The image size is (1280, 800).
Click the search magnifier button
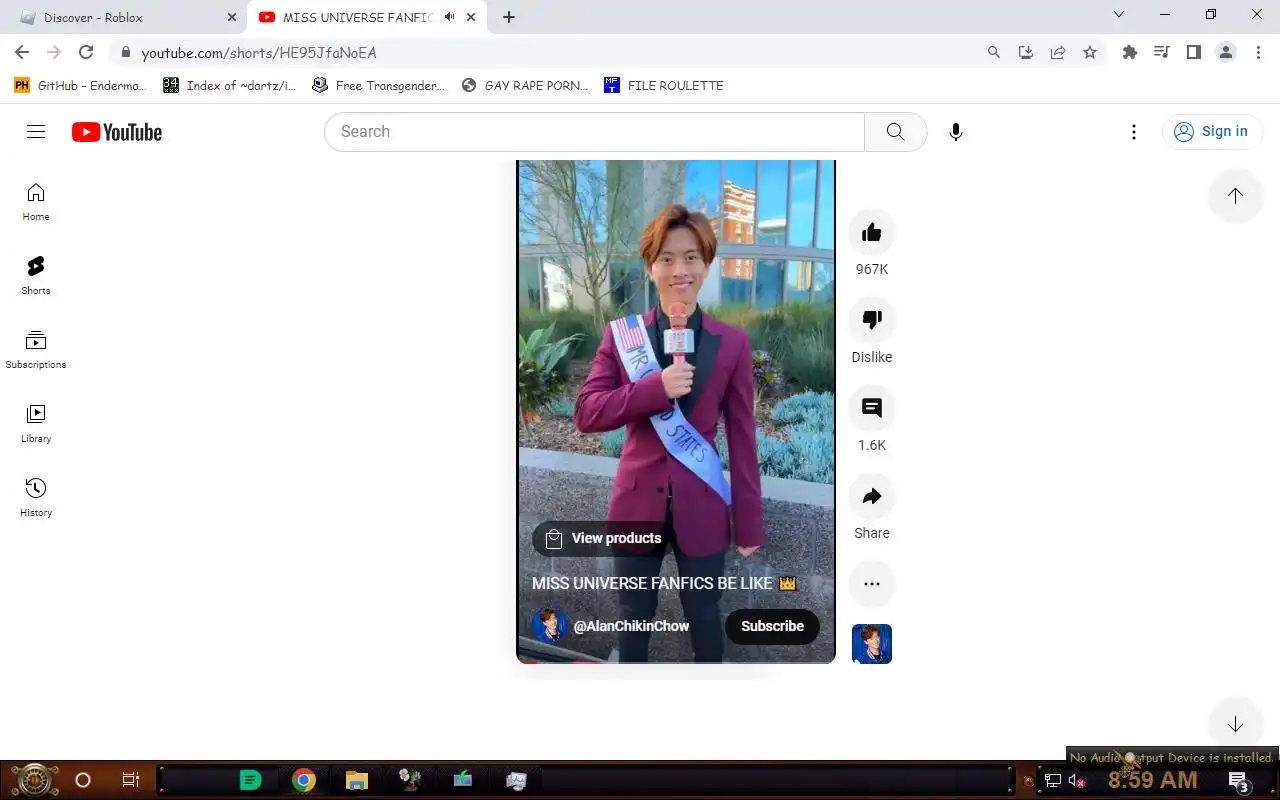click(895, 132)
